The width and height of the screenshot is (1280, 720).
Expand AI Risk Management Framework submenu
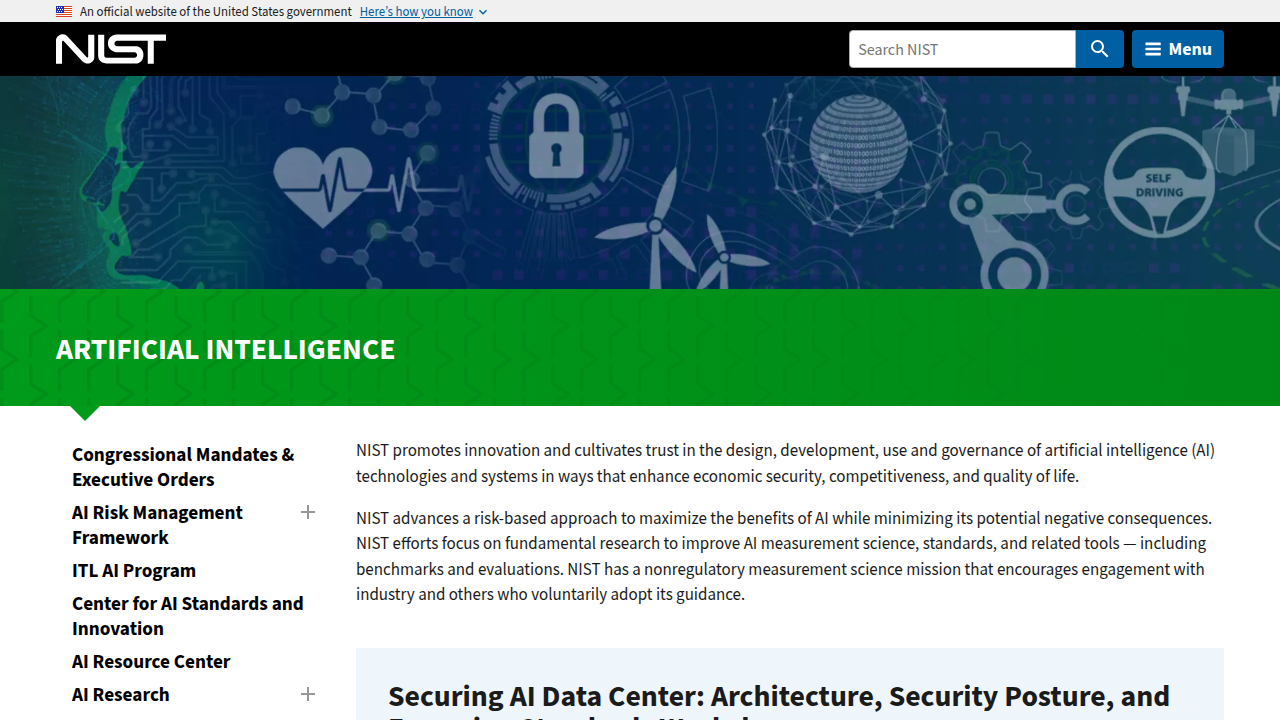click(308, 512)
